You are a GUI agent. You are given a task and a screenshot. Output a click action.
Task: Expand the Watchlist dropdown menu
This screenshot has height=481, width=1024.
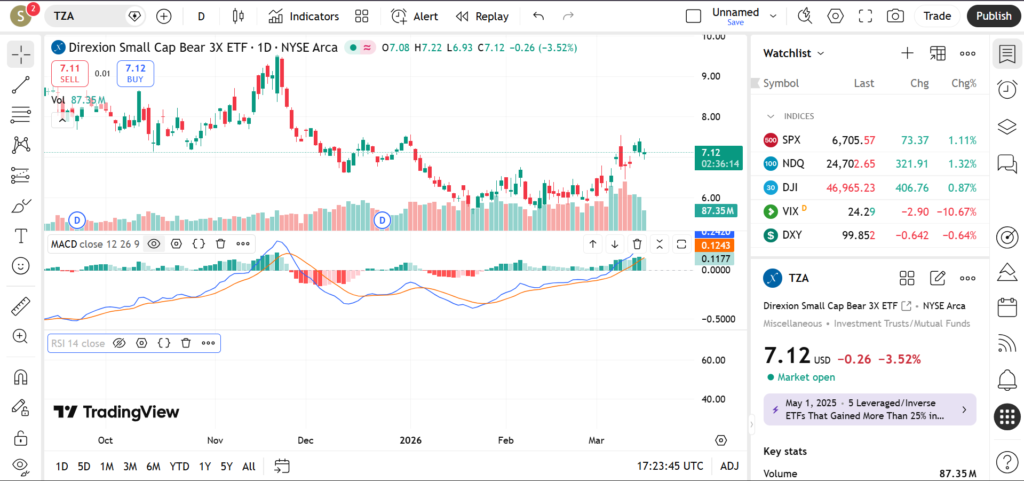794,53
